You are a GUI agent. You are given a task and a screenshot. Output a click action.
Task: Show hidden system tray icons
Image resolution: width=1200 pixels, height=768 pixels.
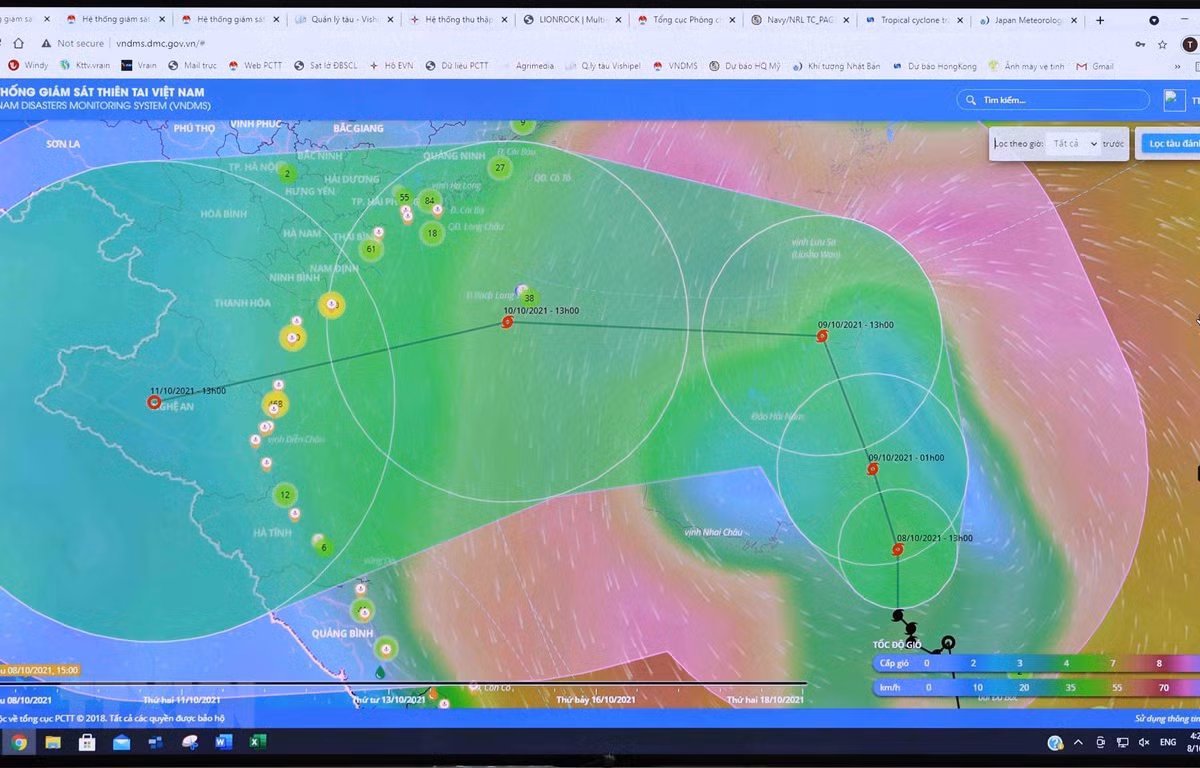click(x=1078, y=742)
